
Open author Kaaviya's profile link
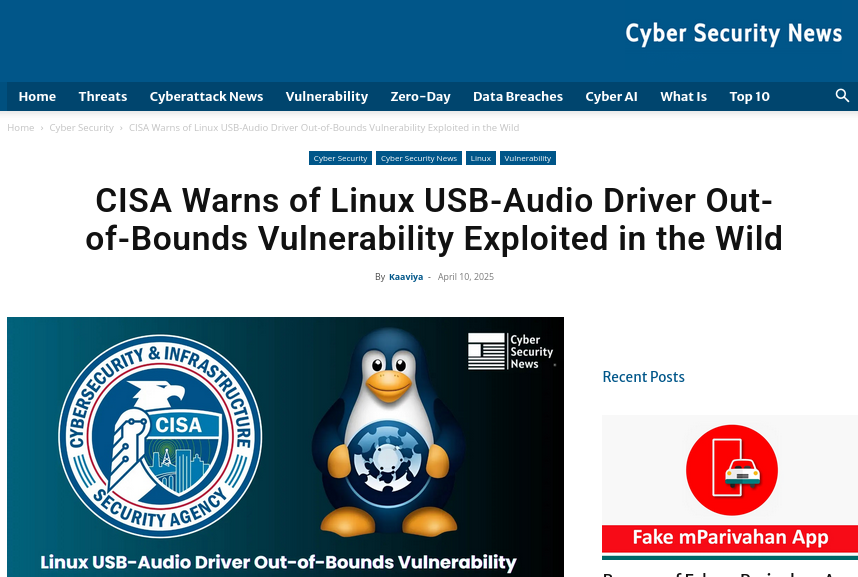coord(406,277)
